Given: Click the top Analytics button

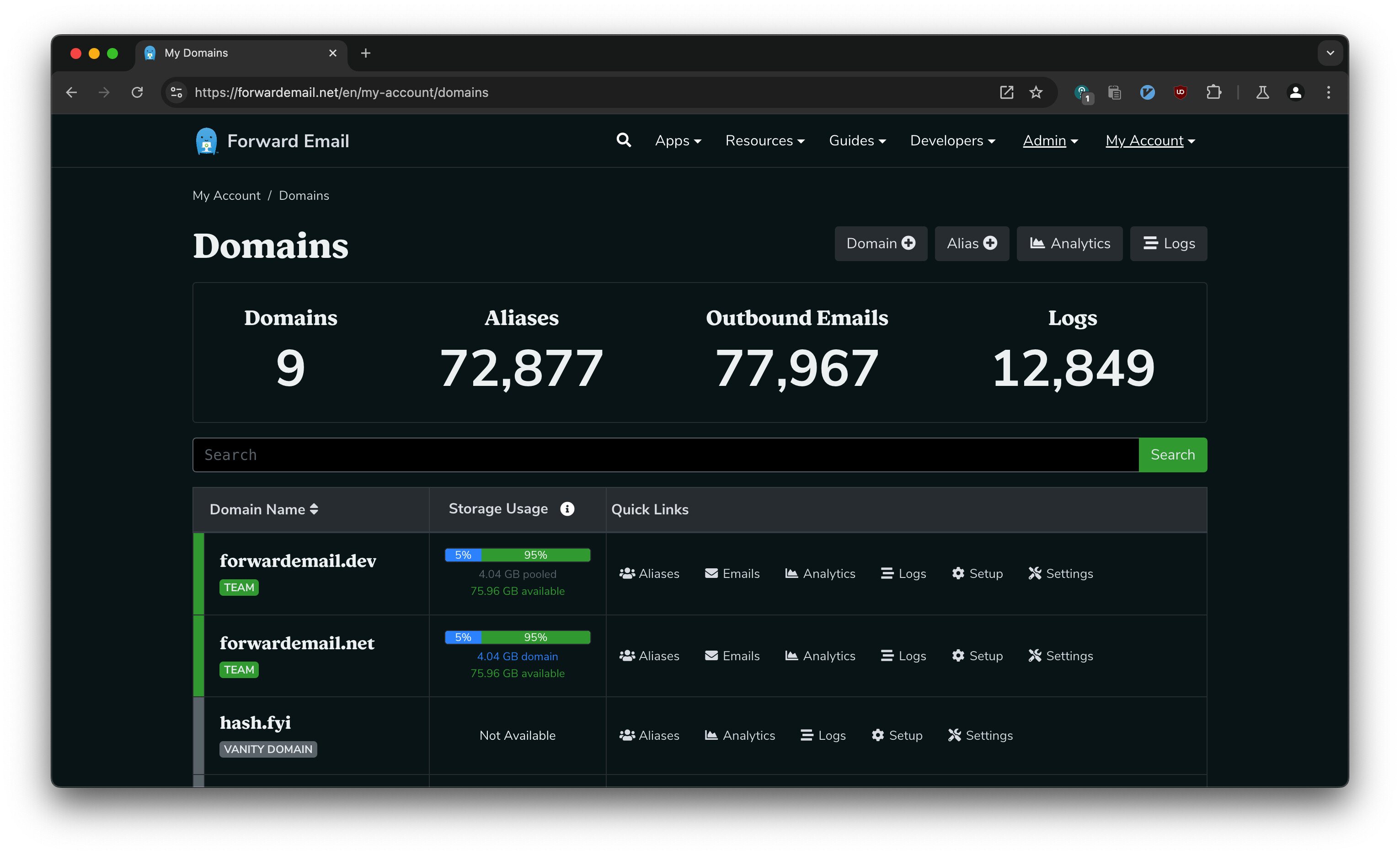Looking at the screenshot, I should [x=1069, y=243].
